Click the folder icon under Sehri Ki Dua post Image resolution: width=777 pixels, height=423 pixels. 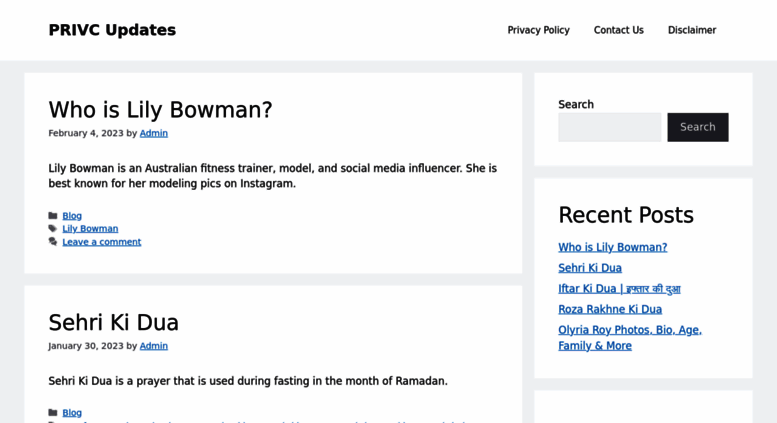(x=53, y=413)
